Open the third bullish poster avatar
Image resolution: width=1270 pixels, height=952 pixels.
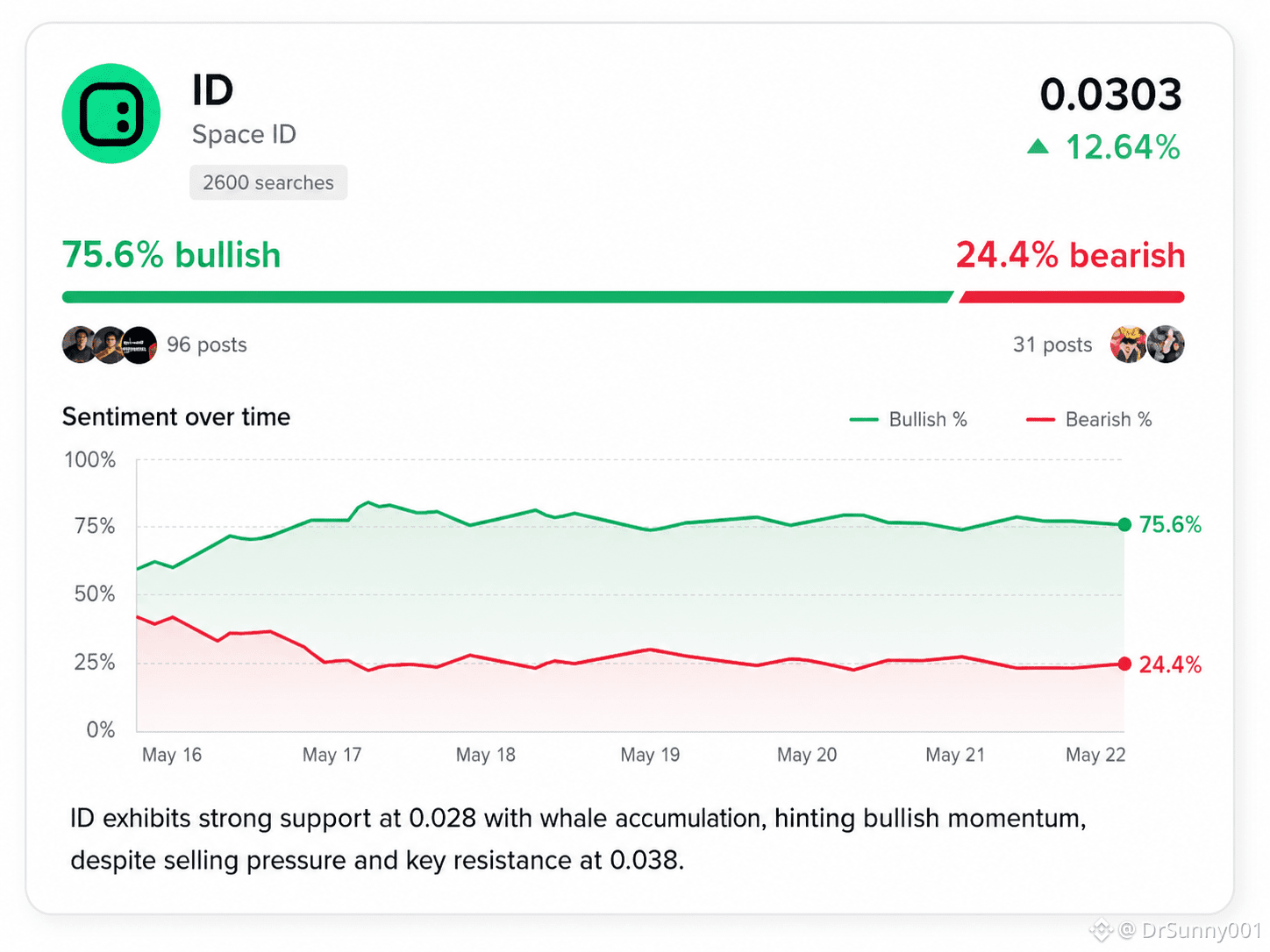point(139,345)
